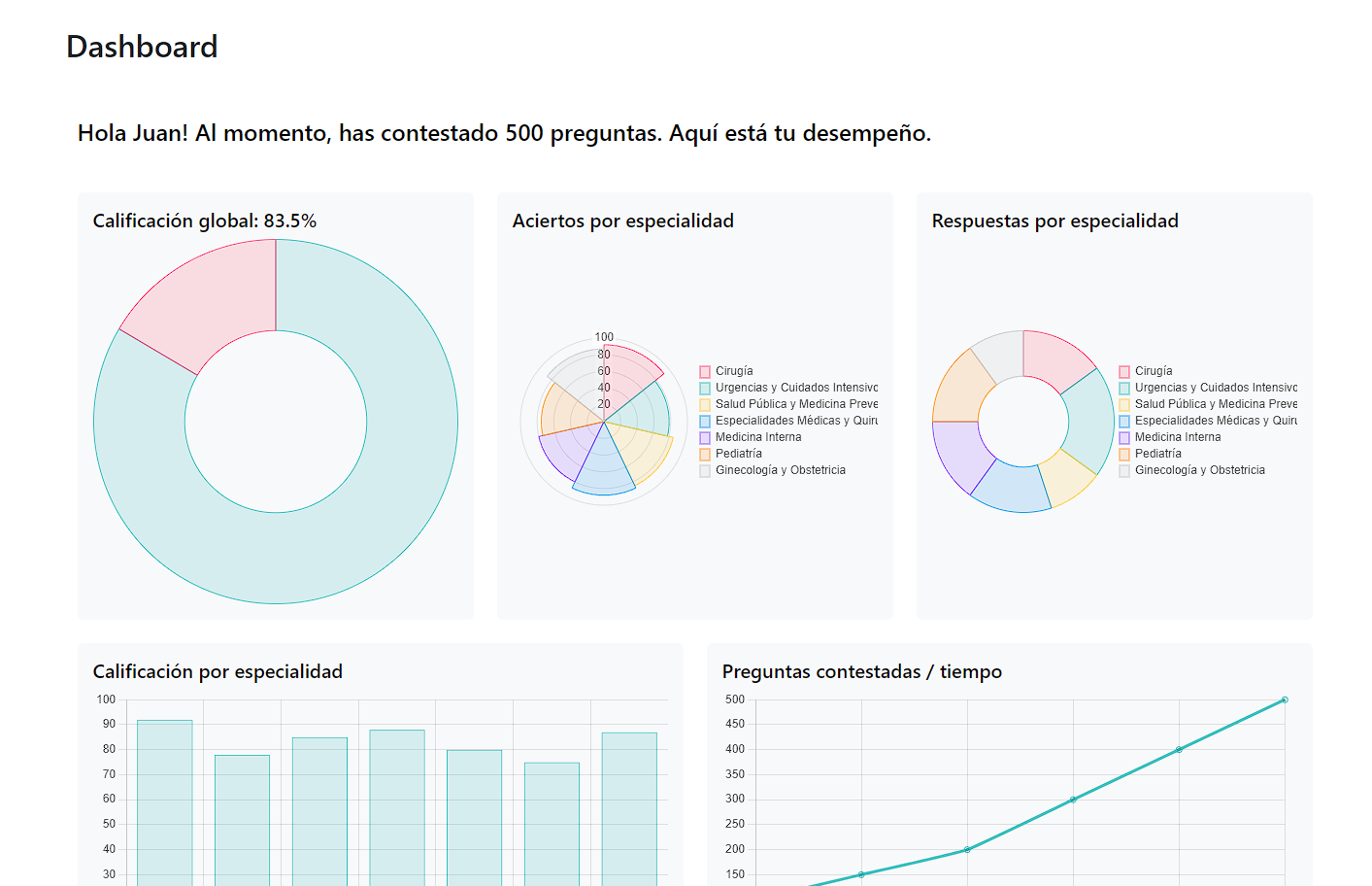Toggle Urgencias y Cuidados legend in Aciertos chart
The width and height of the screenshot is (1372, 886).
click(x=788, y=388)
